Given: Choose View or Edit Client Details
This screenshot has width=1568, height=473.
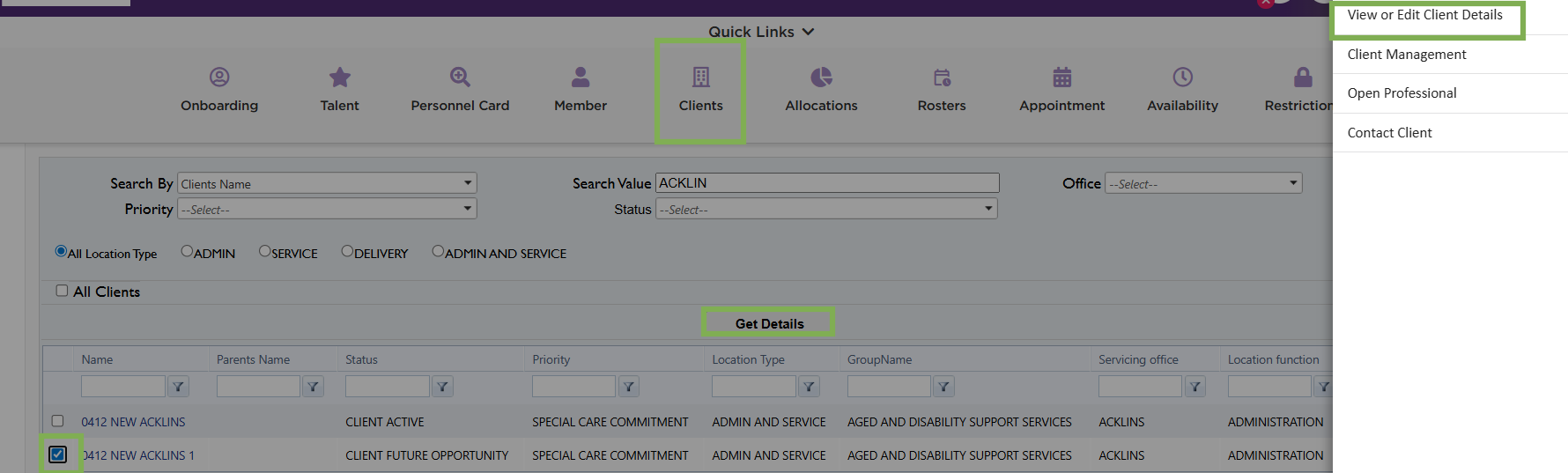Looking at the screenshot, I should tap(1424, 15).
